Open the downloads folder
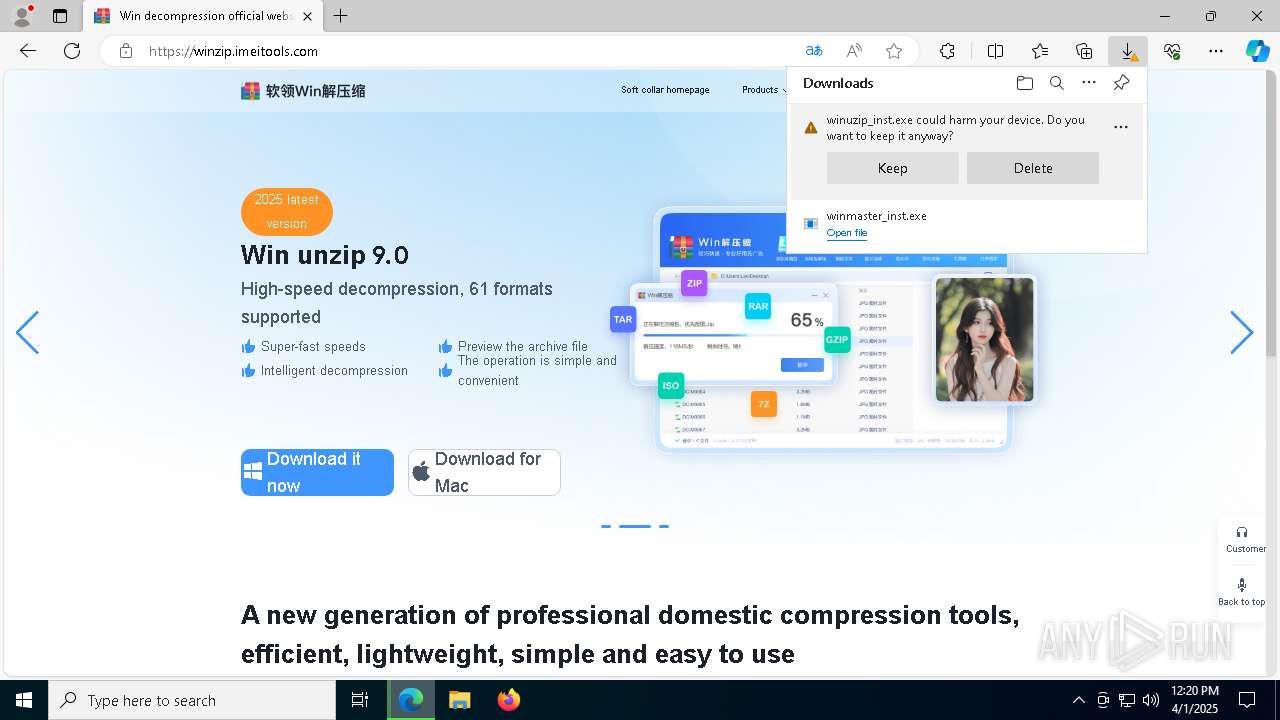This screenshot has width=1280, height=720. coord(1025,83)
